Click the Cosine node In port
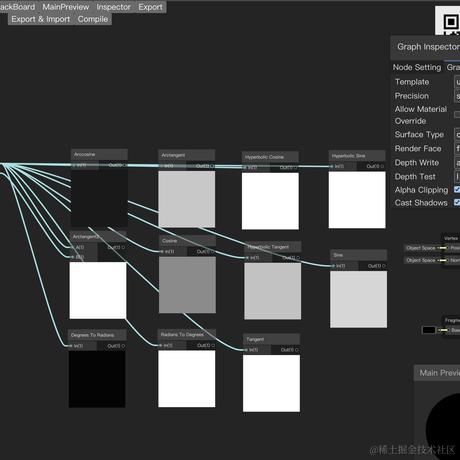Image resolution: width=460 pixels, height=460 pixels. 162,252
